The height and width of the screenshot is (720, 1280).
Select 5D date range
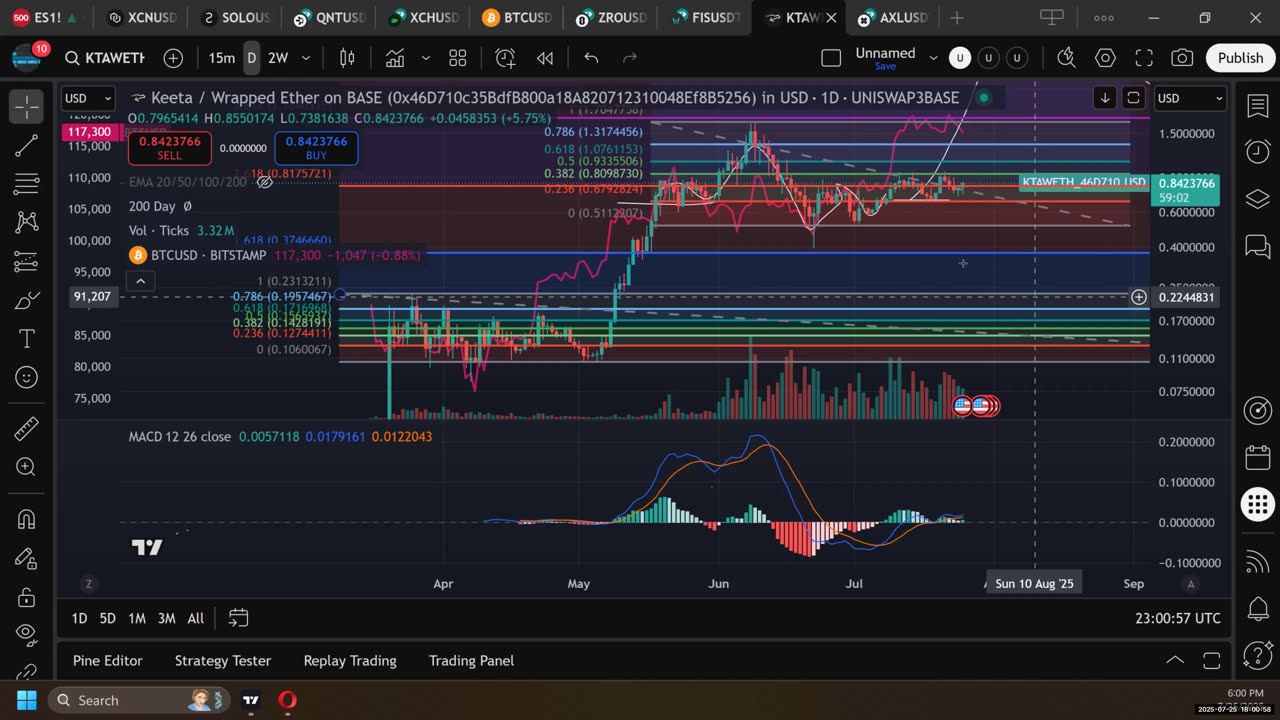[107, 618]
